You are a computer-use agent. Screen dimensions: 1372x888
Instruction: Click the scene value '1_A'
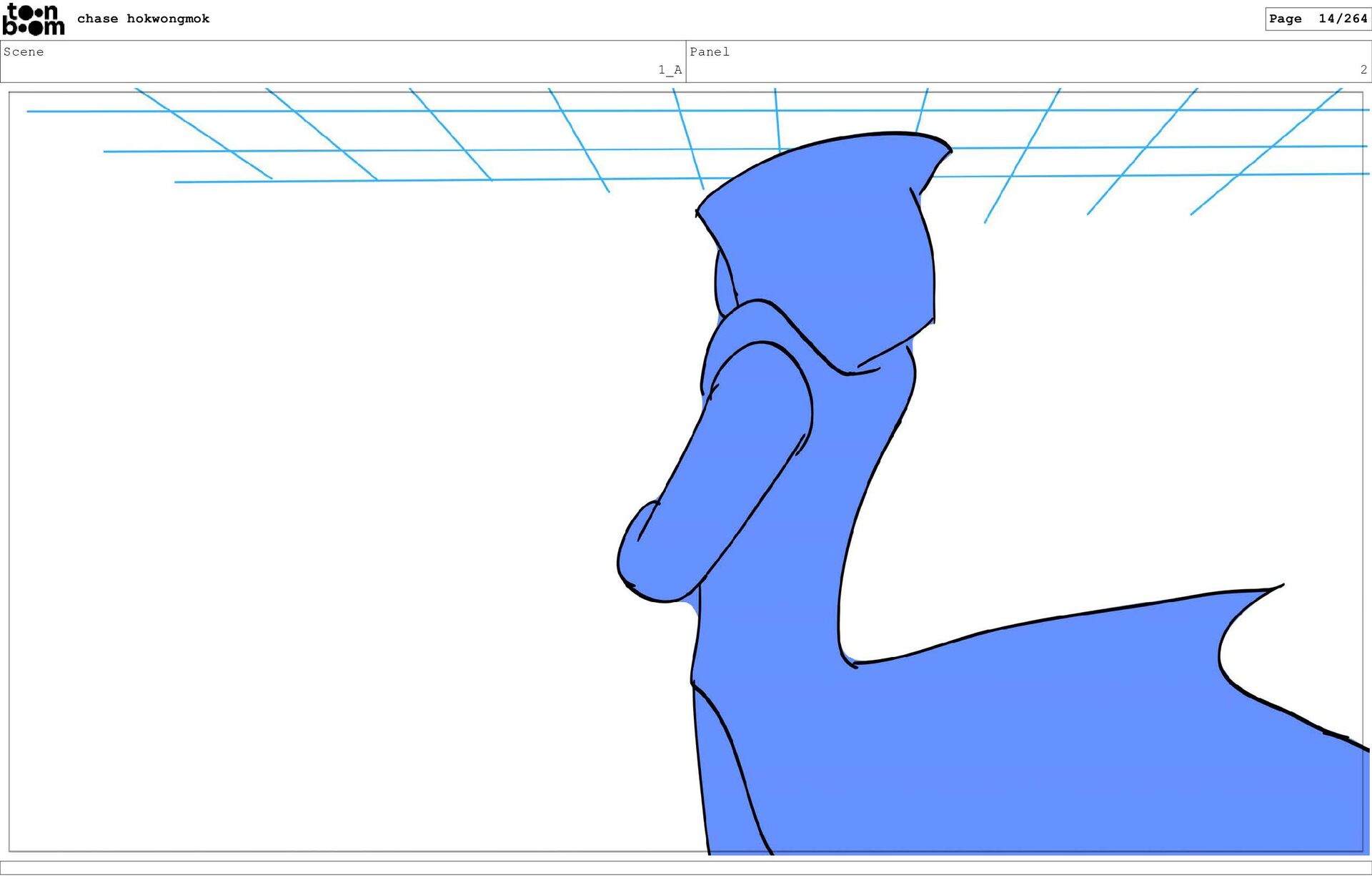pyautogui.click(x=670, y=69)
